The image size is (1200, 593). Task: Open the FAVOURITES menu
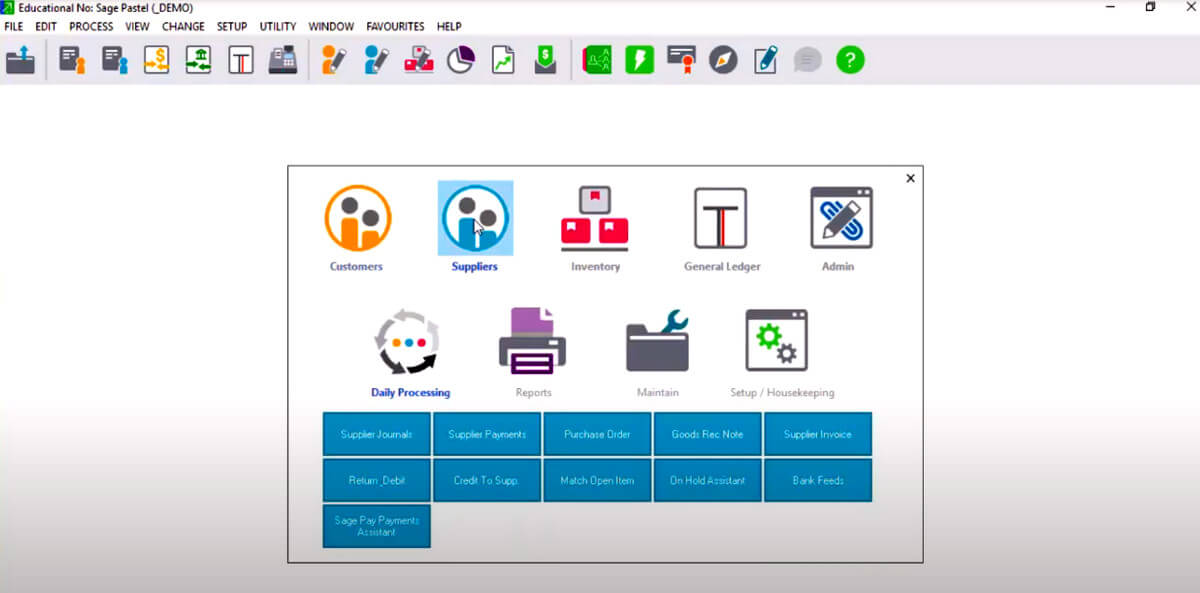click(x=395, y=26)
